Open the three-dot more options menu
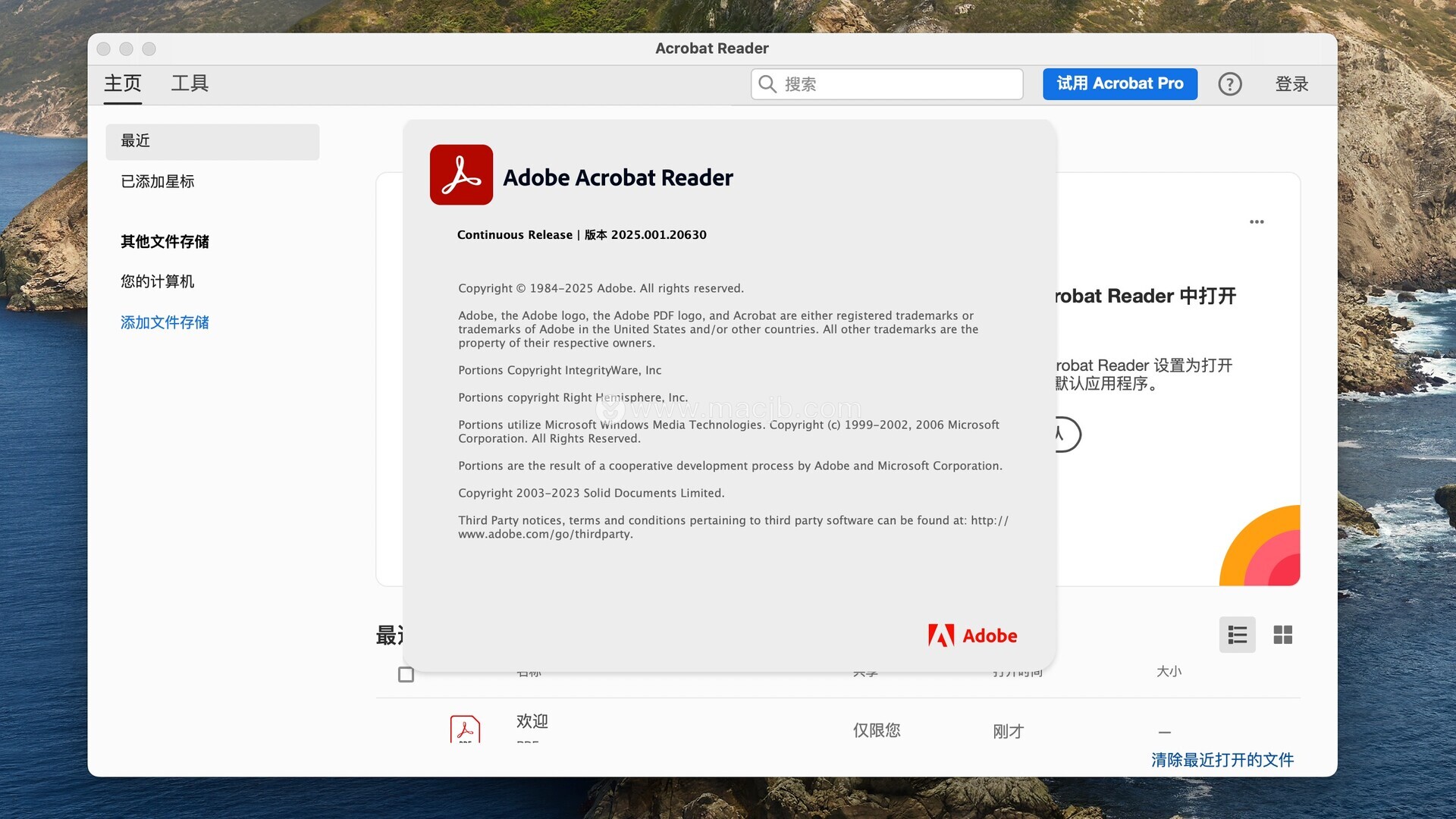This screenshot has height=819, width=1456. [1257, 221]
